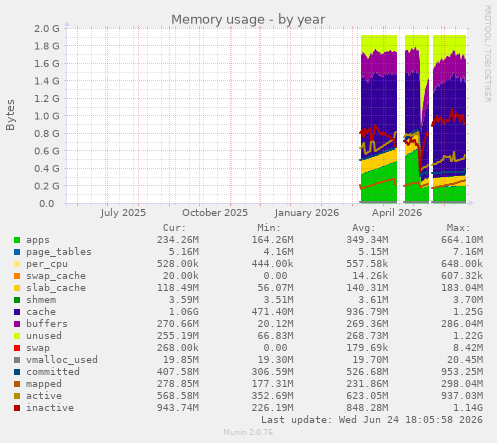Click the brown mapped legend swatch

(x=17, y=384)
